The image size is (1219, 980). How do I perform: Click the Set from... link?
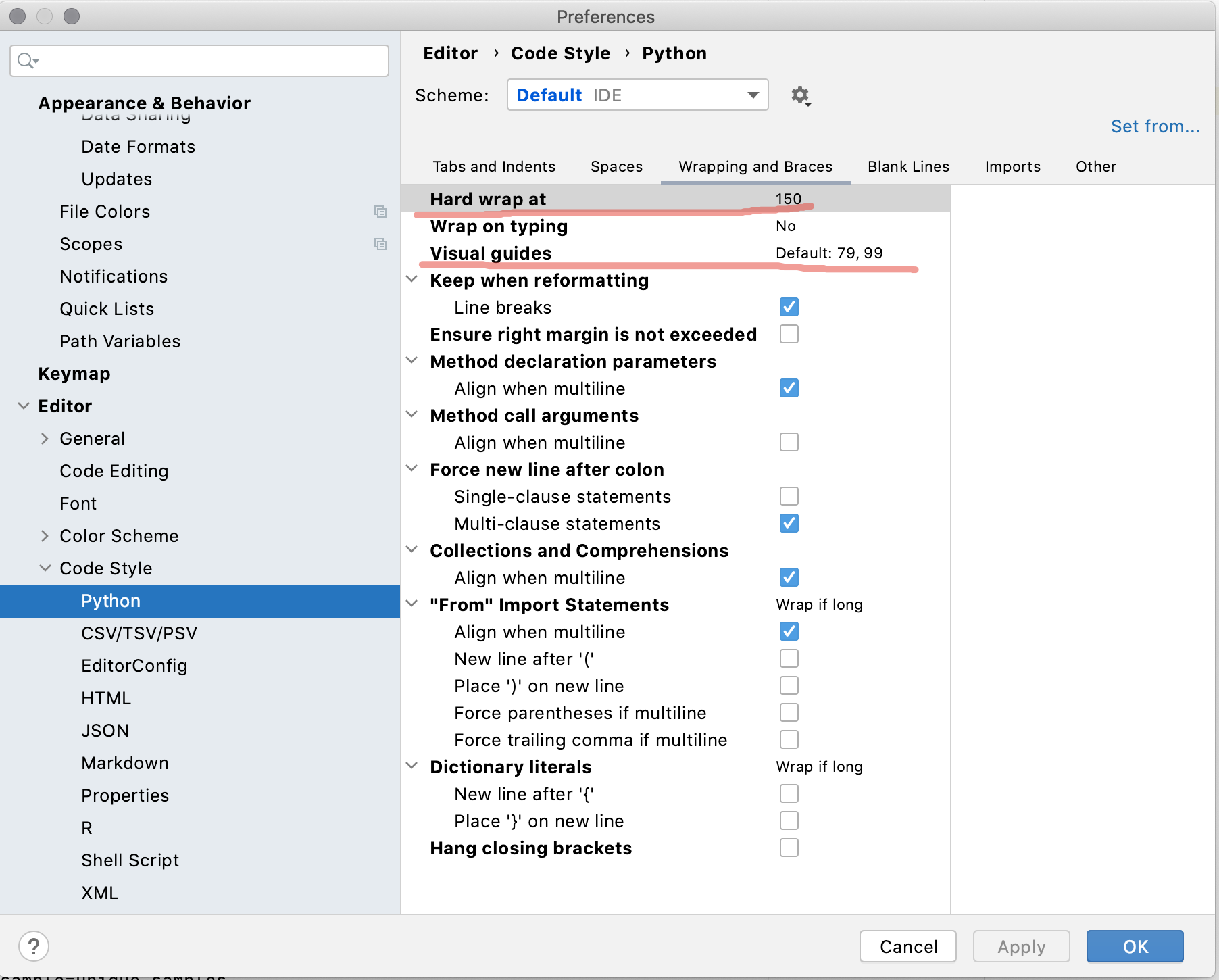[x=1155, y=126]
